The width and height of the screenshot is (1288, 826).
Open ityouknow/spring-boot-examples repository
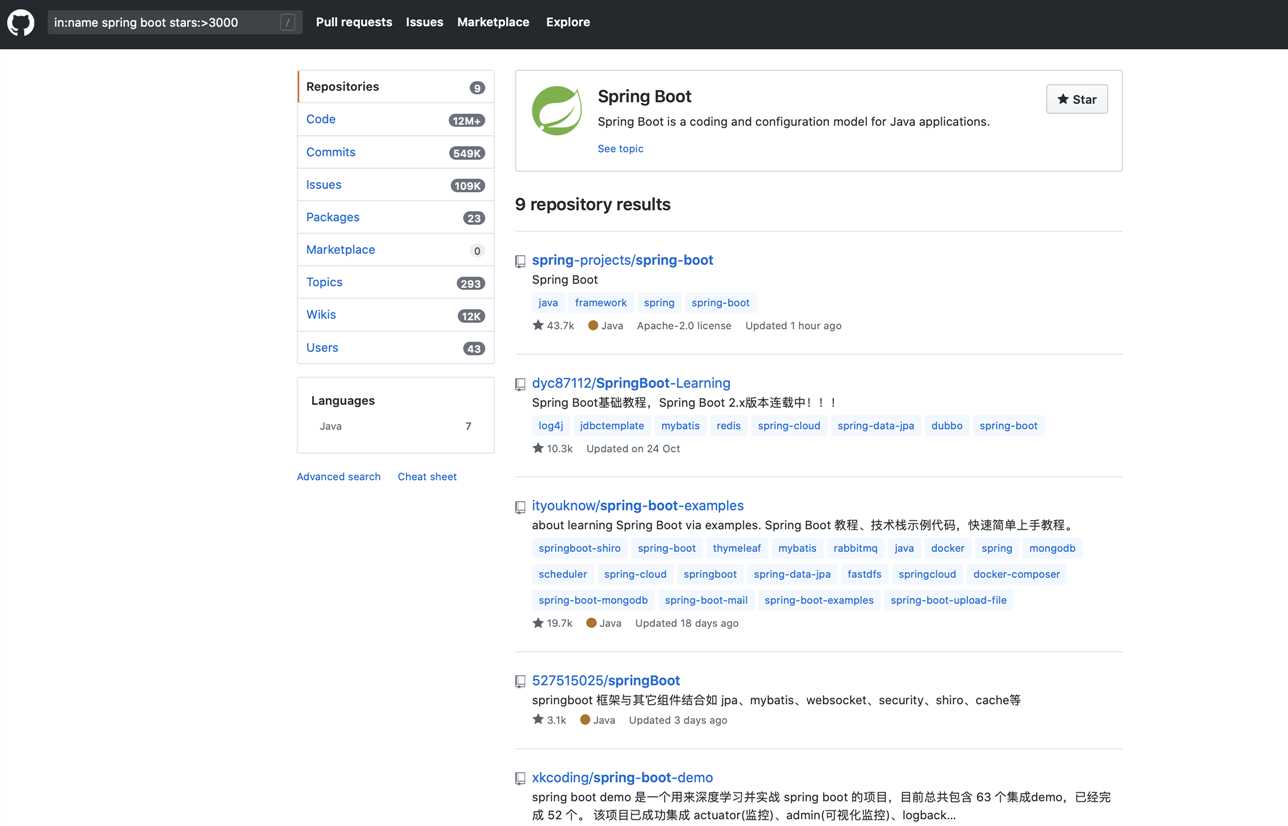coord(638,506)
